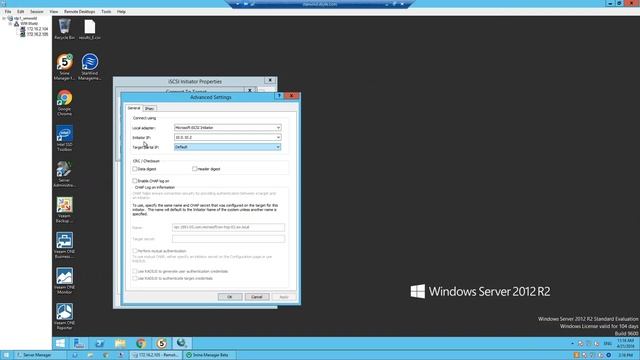
Task: Switch to the 172.16.2.105 Remote Desktop taskbar button
Action: (156, 355)
